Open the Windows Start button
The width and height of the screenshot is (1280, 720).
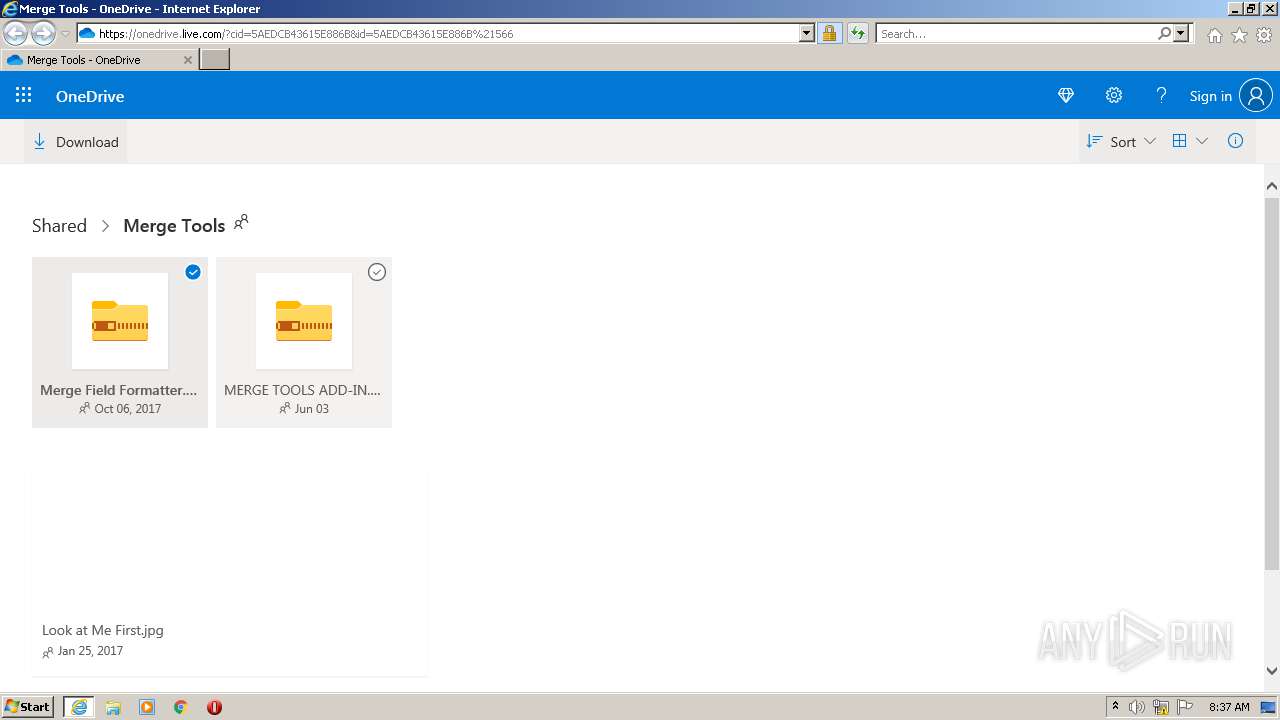click(x=28, y=707)
